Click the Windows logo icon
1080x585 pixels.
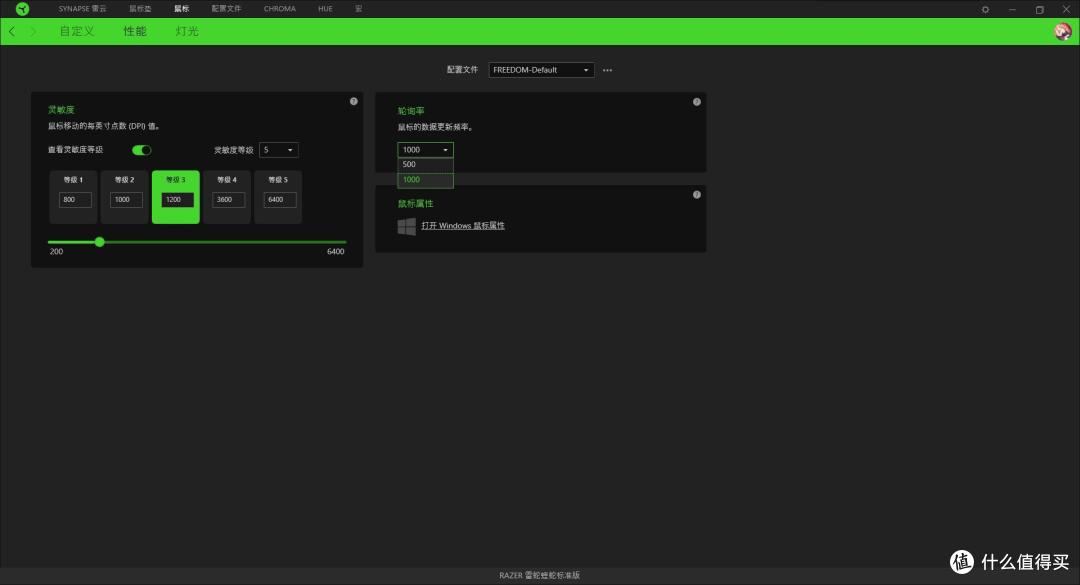coord(406,226)
